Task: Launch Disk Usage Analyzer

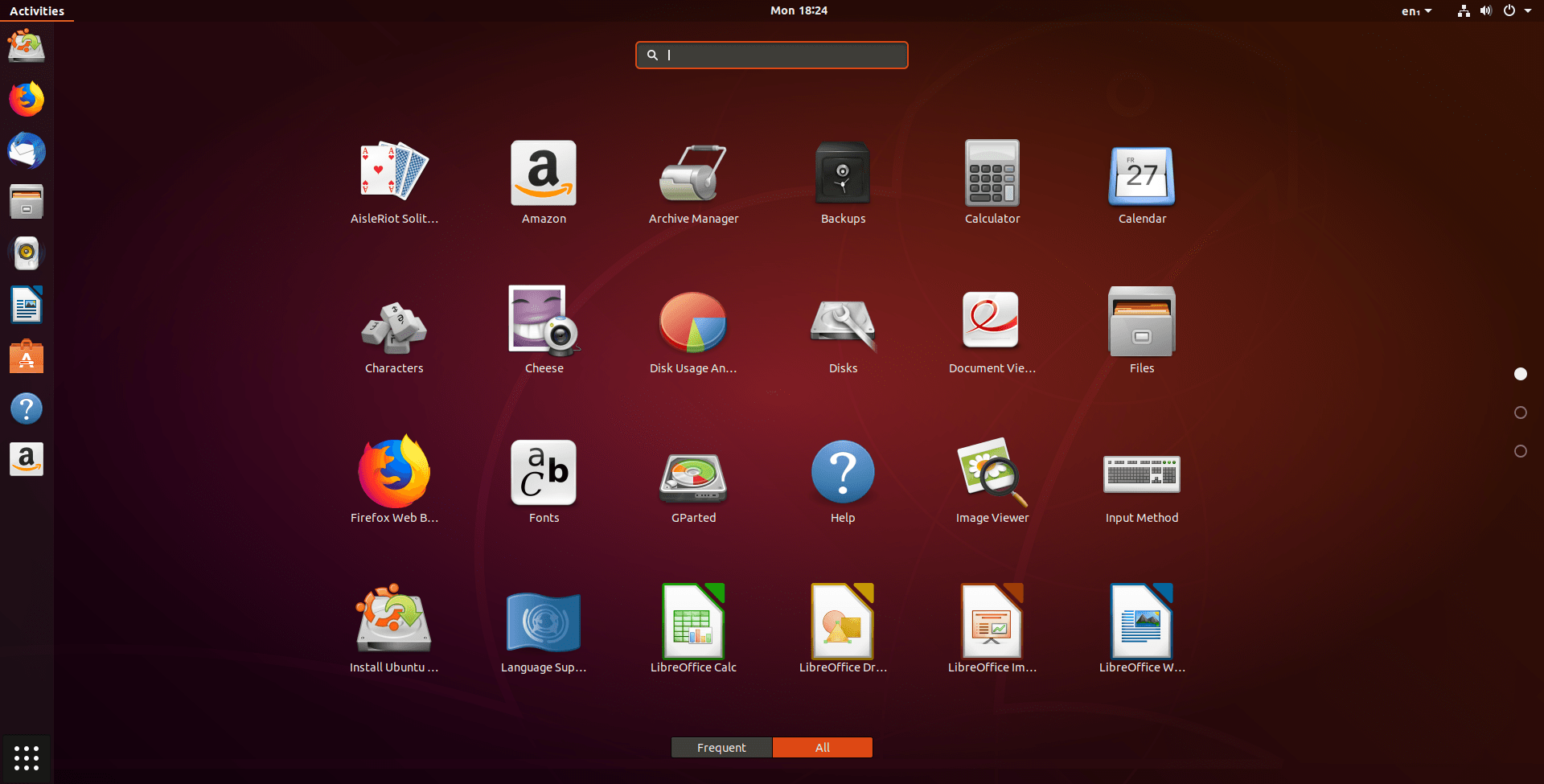Action: [x=693, y=331]
